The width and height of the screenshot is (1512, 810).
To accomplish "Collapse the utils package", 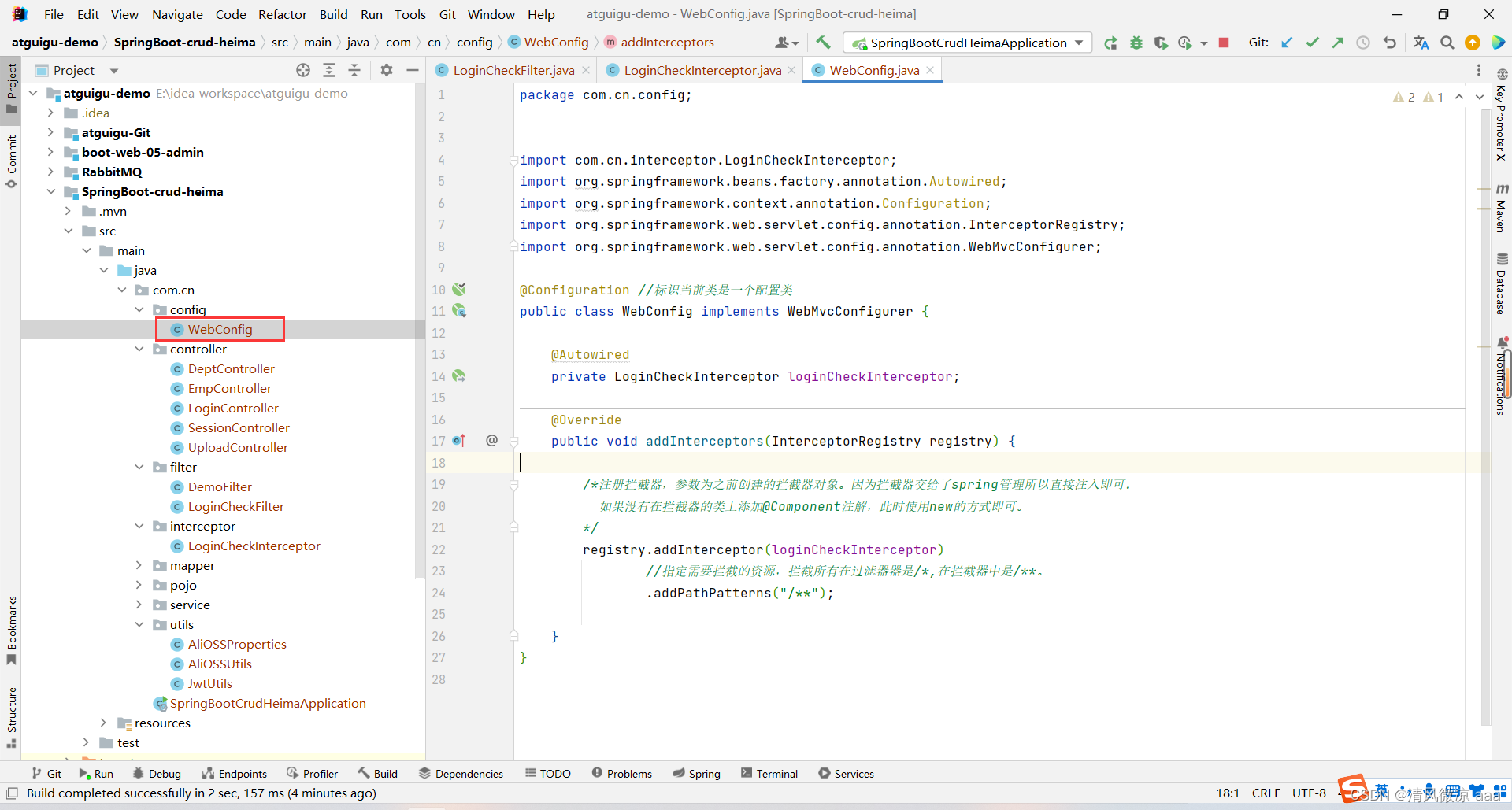I will click(139, 624).
